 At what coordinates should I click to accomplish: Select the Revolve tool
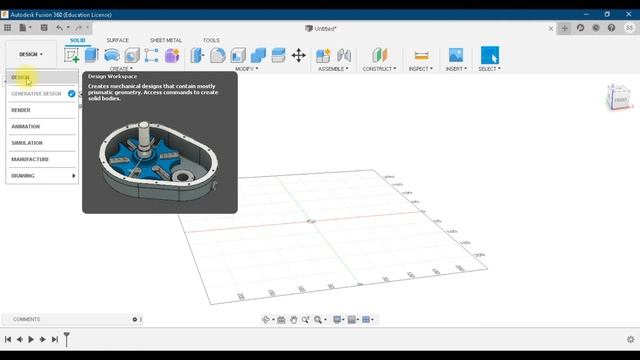(x=111, y=55)
